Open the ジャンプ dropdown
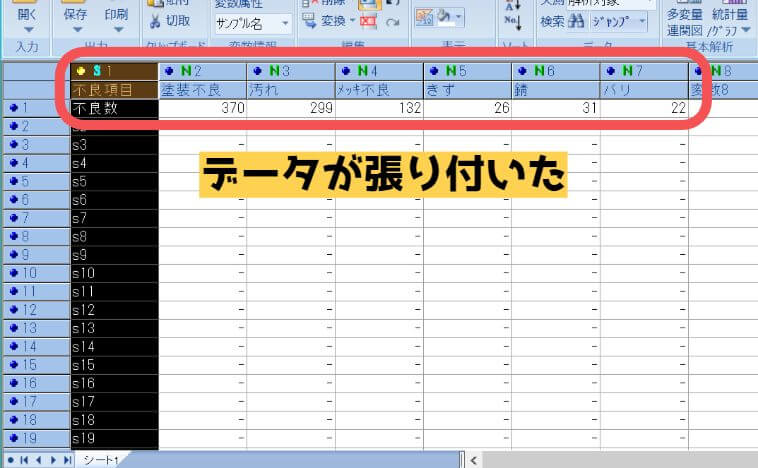 pyautogui.click(x=619, y=21)
